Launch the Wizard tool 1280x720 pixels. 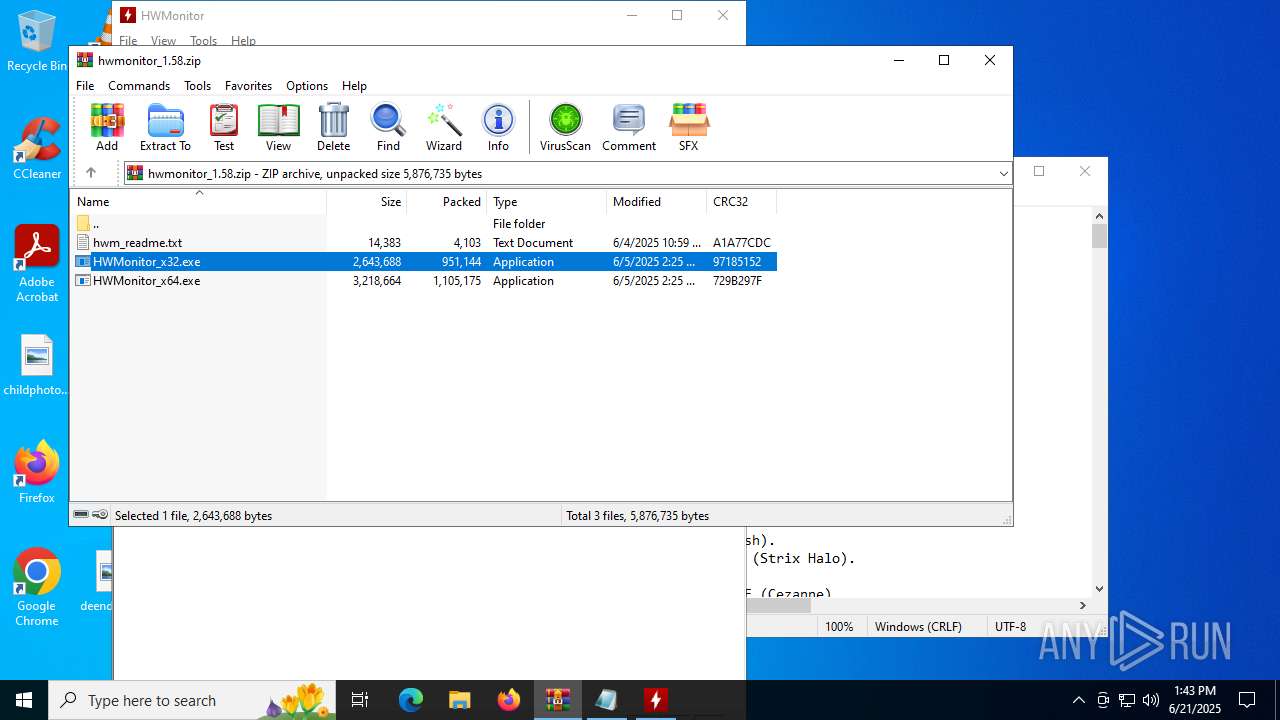[444, 127]
